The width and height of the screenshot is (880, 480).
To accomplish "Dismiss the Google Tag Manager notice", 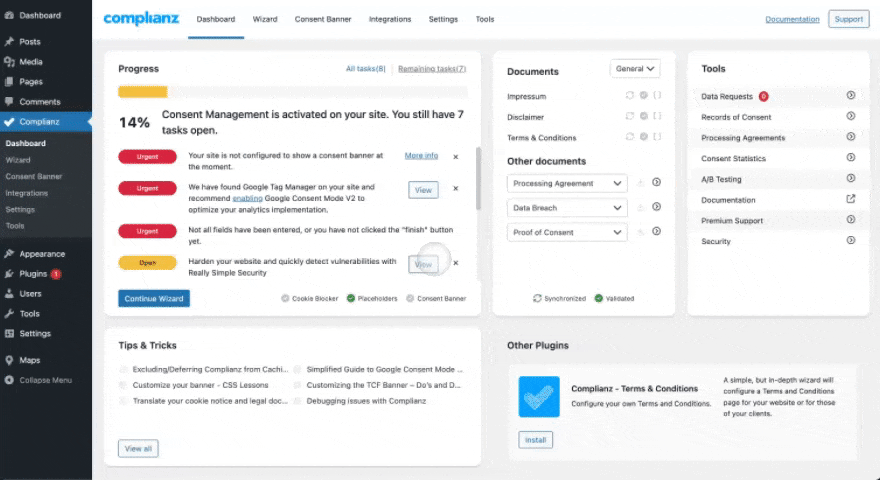I will 456,189.
